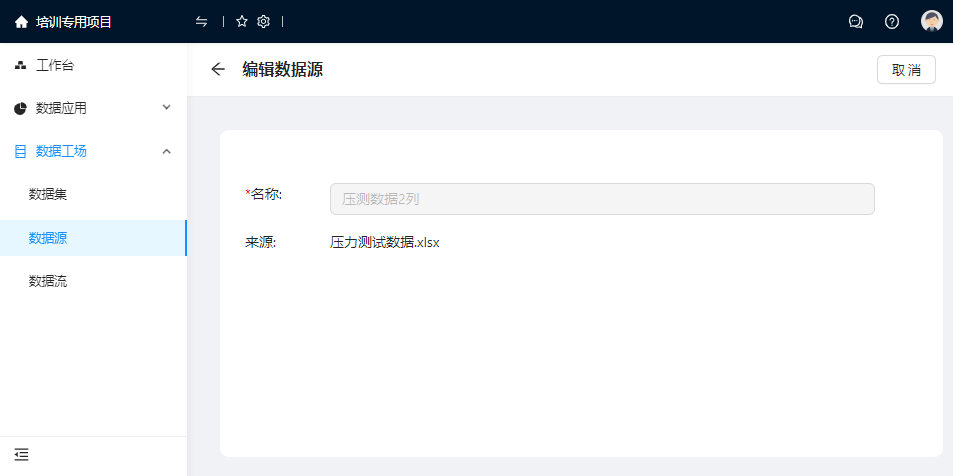Click the 压力测试数据.xlsx source file name
The height and width of the screenshot is (476, 953).
click(385, 242)
